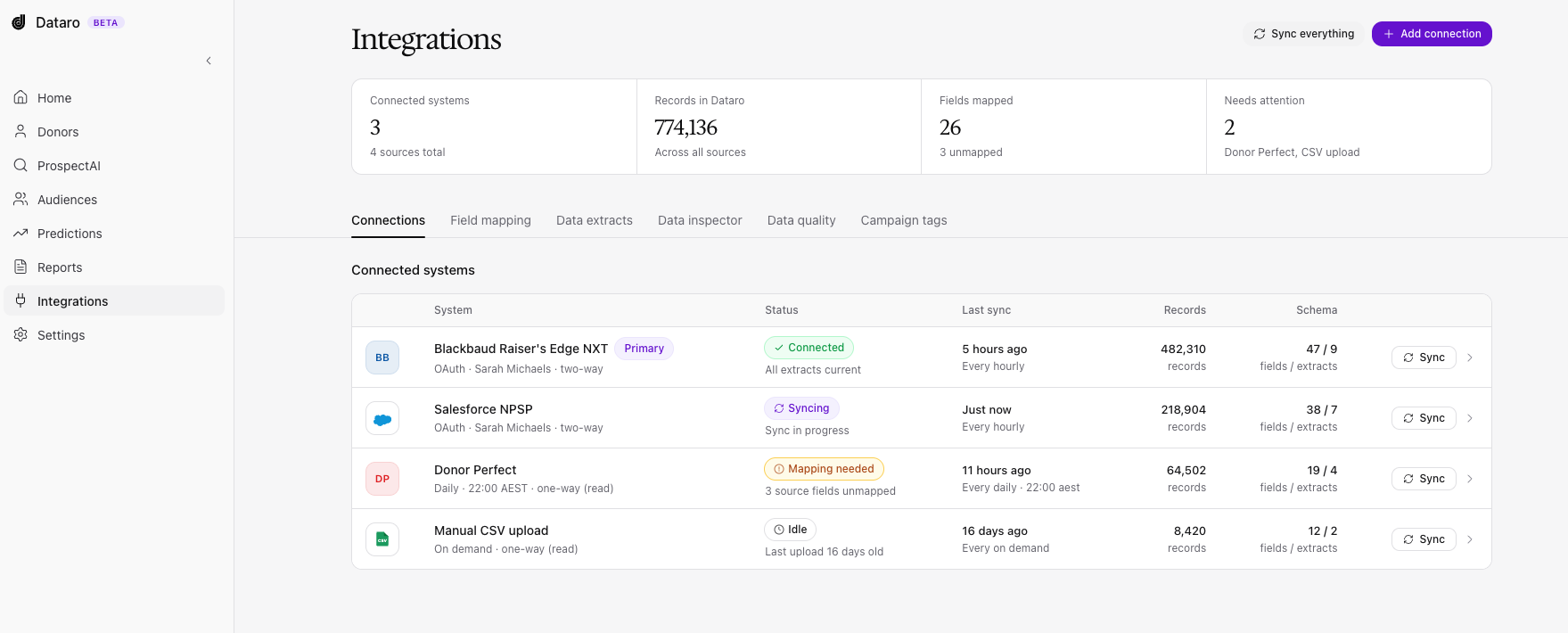The image size is (1568, 633).
Task: Click '16 days ago' last sync text
Action: (x=995, y=531)
